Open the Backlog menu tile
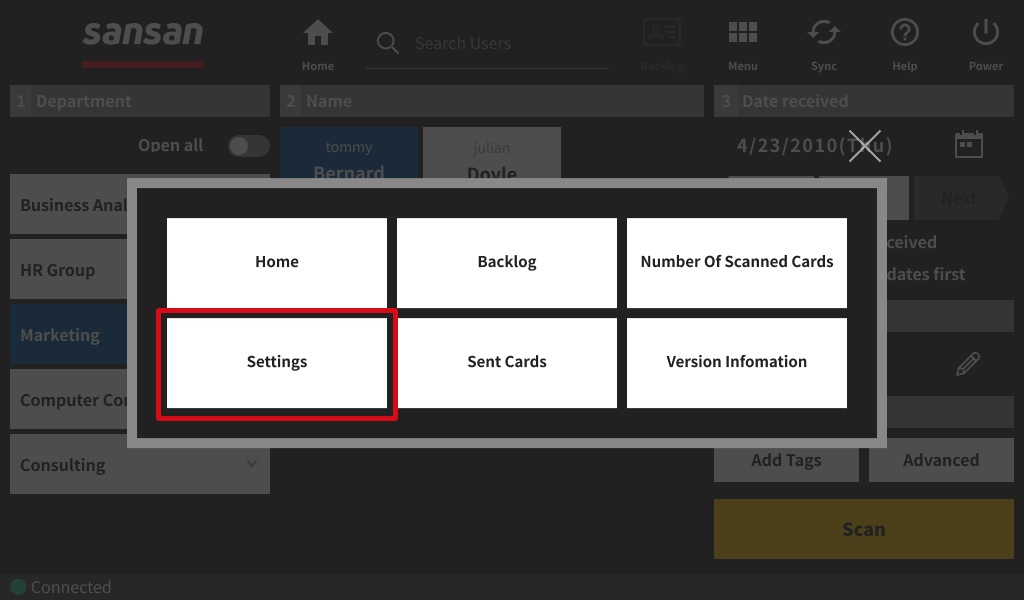1024x600 pixels. 507,262
